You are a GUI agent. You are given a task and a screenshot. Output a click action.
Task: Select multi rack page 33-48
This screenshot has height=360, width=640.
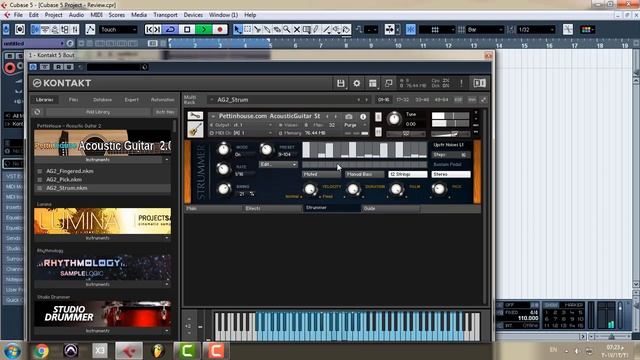[422, 100]
